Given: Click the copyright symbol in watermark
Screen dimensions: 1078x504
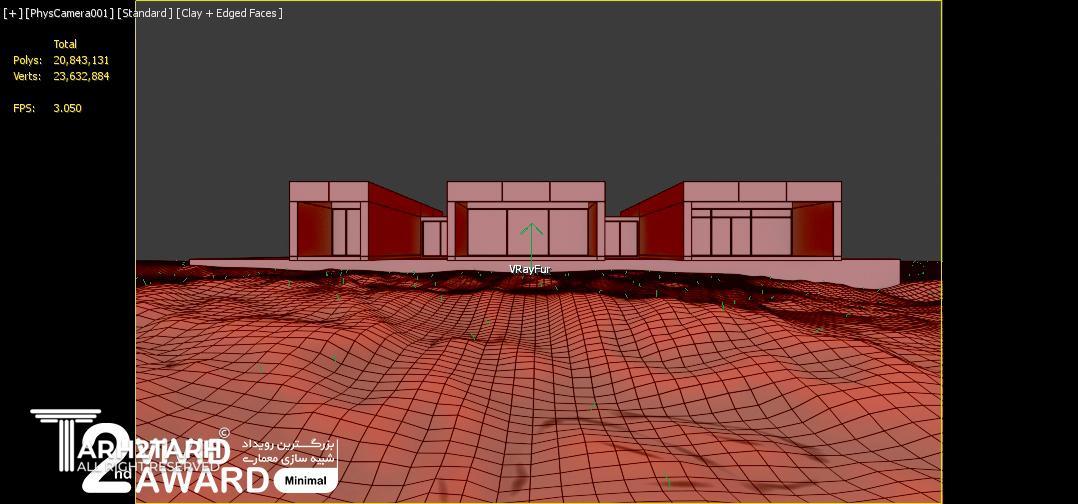Looking at the screenshot, I should pos(224,433).
